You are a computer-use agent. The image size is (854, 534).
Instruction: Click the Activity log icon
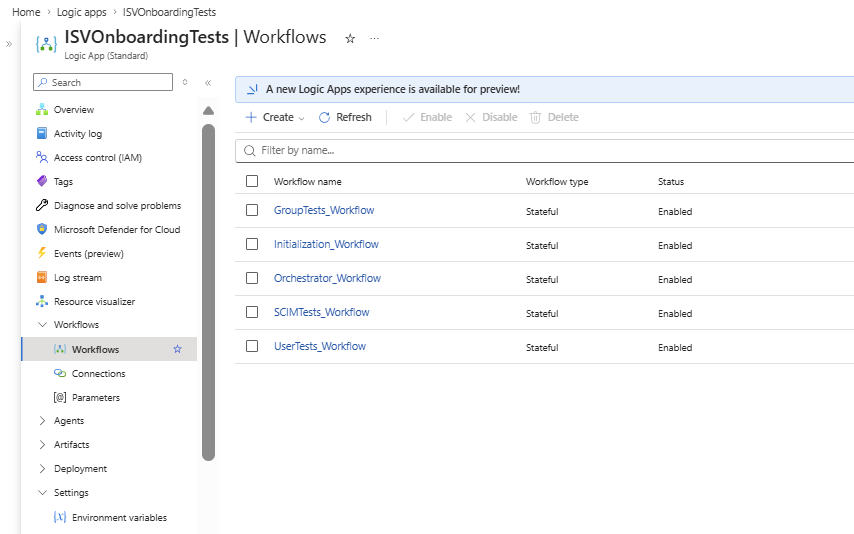(42, 134)
